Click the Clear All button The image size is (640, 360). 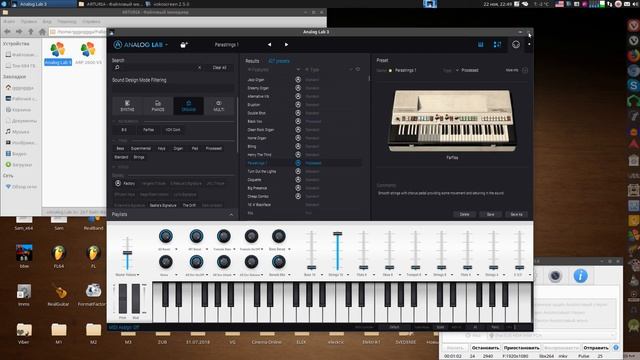tap(220, 67)
